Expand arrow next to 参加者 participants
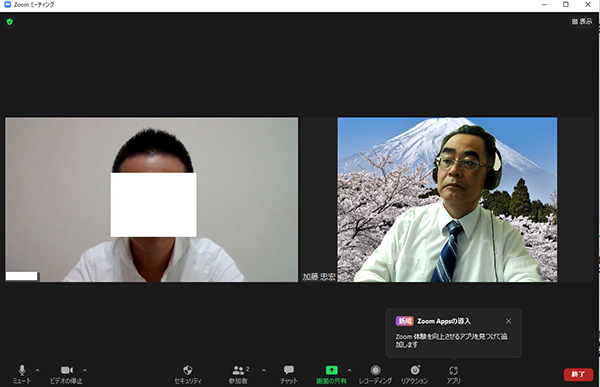 click(264, 370)
